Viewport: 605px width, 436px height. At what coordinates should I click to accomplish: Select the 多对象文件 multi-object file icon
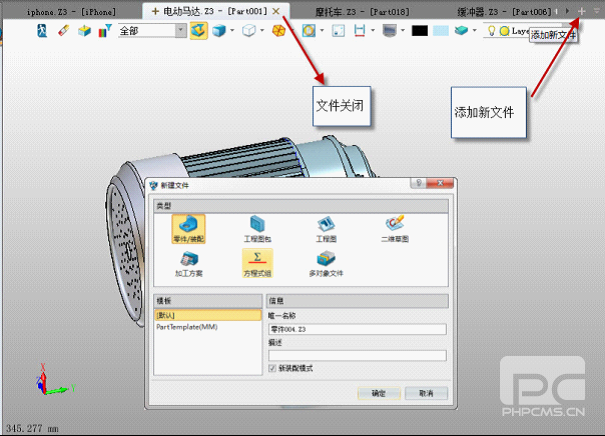coord(324,261)
